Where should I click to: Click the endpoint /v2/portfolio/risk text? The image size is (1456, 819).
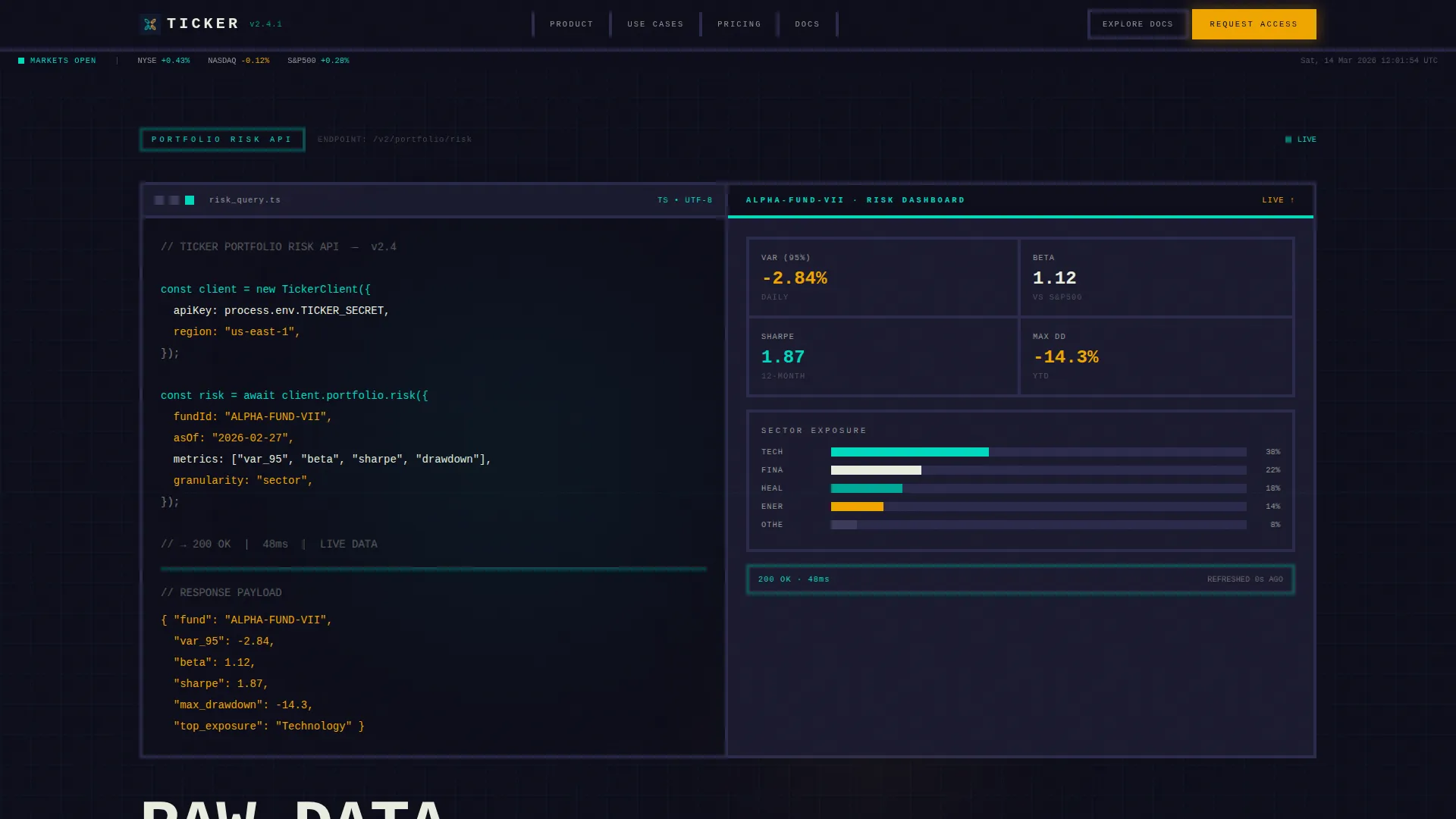(x=394, y=140)
